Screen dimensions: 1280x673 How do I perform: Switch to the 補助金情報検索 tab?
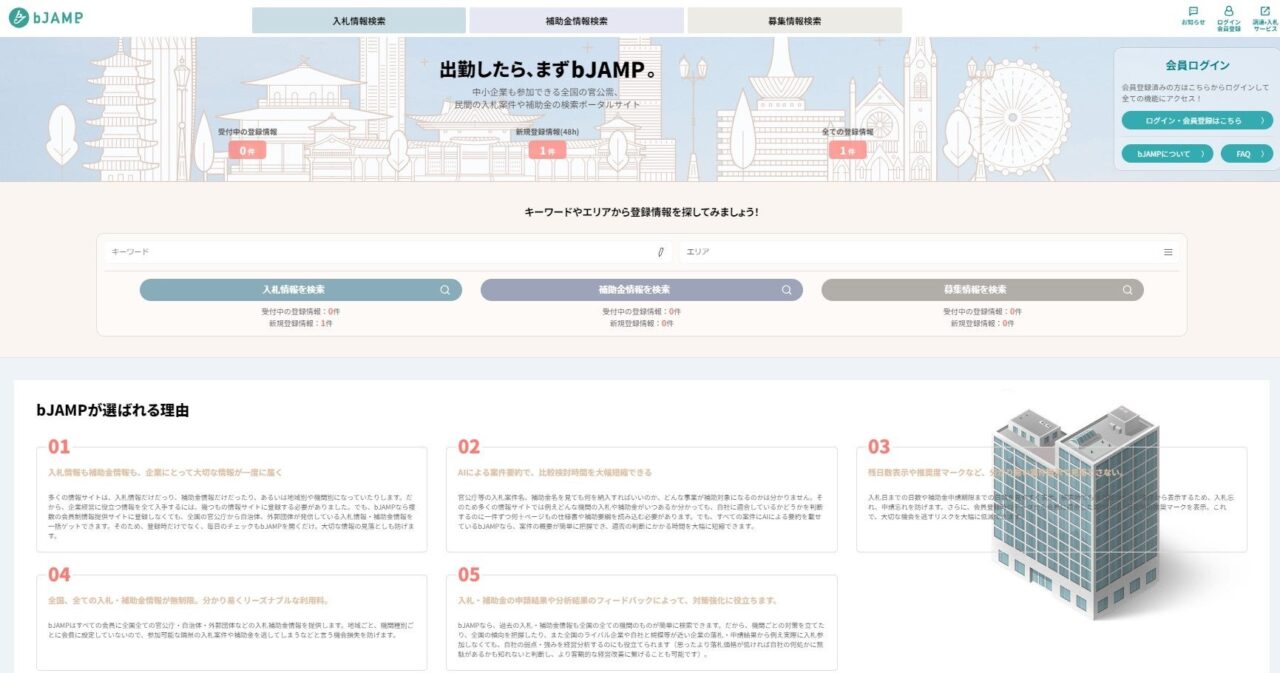(577, 21)
